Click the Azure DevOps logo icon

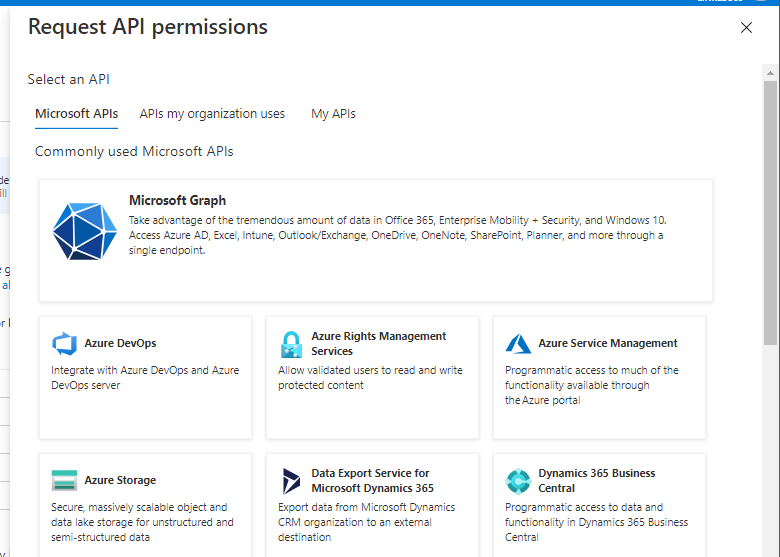click(65, 344)
